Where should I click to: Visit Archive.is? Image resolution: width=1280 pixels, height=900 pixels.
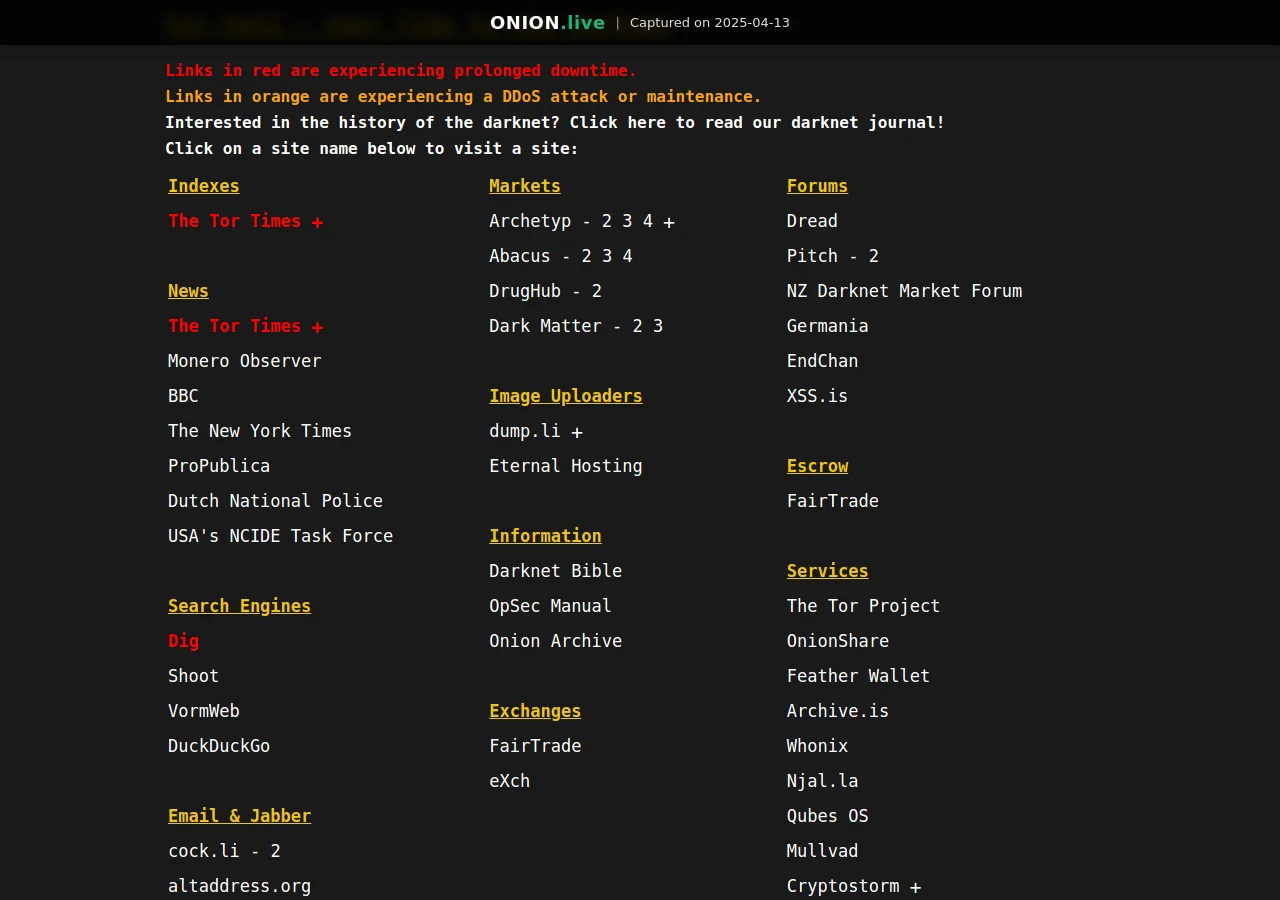point(838,711)
